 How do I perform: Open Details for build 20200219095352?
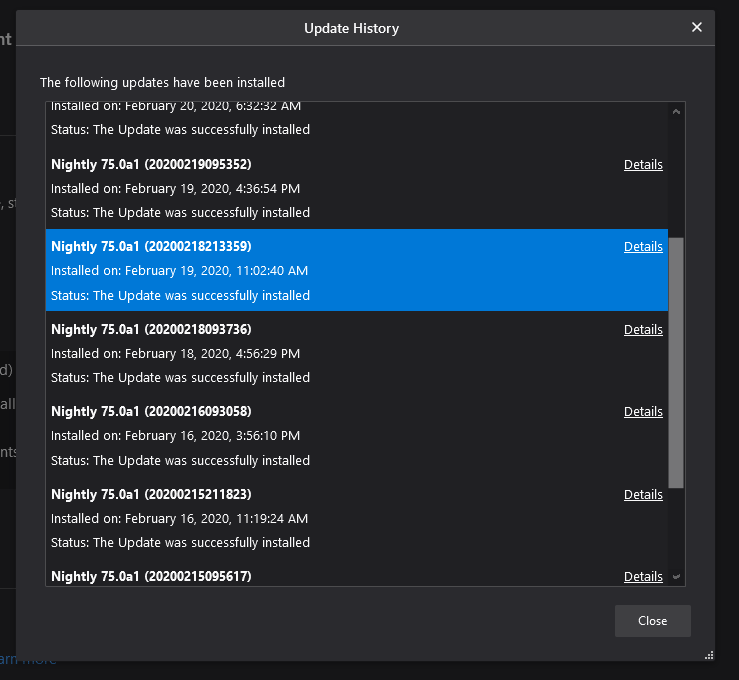tap(643, 164)
